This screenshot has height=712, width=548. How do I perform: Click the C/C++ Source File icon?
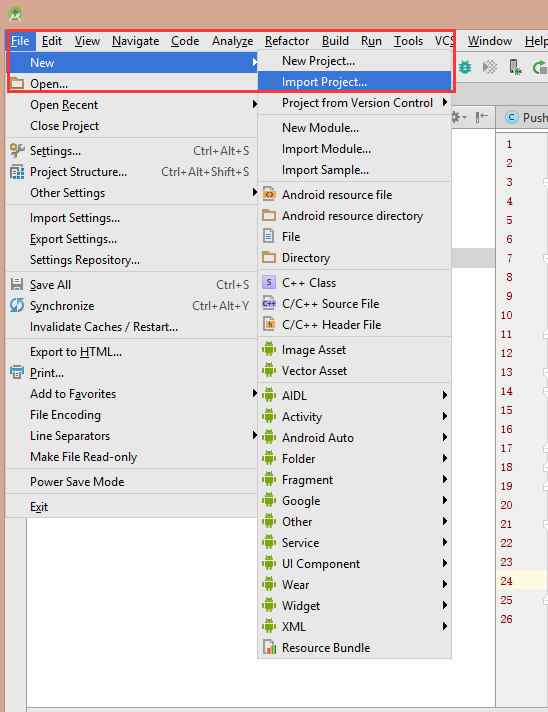tap(269, 303)
